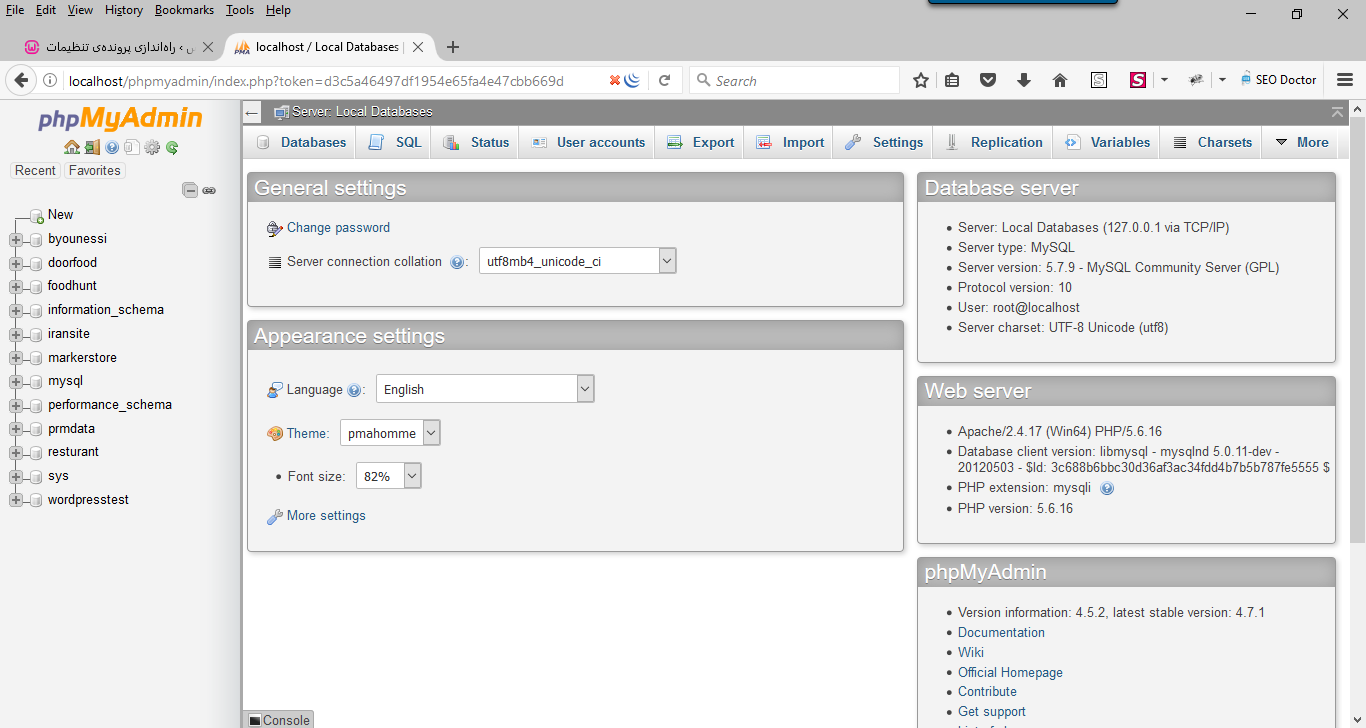Image resolution: width=1366 pixels, height=728 pixels.
Task: Hide navigation panel with left arrow icon
Action: [252, 112]
